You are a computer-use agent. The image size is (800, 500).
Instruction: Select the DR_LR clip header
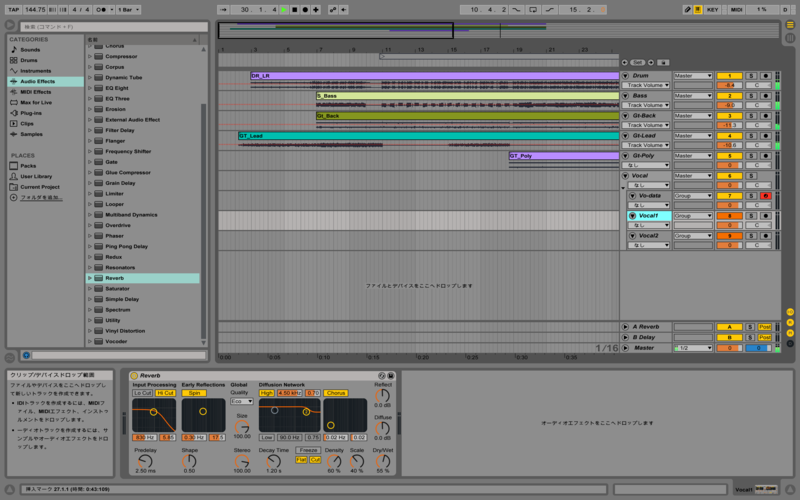pos(434,76)
